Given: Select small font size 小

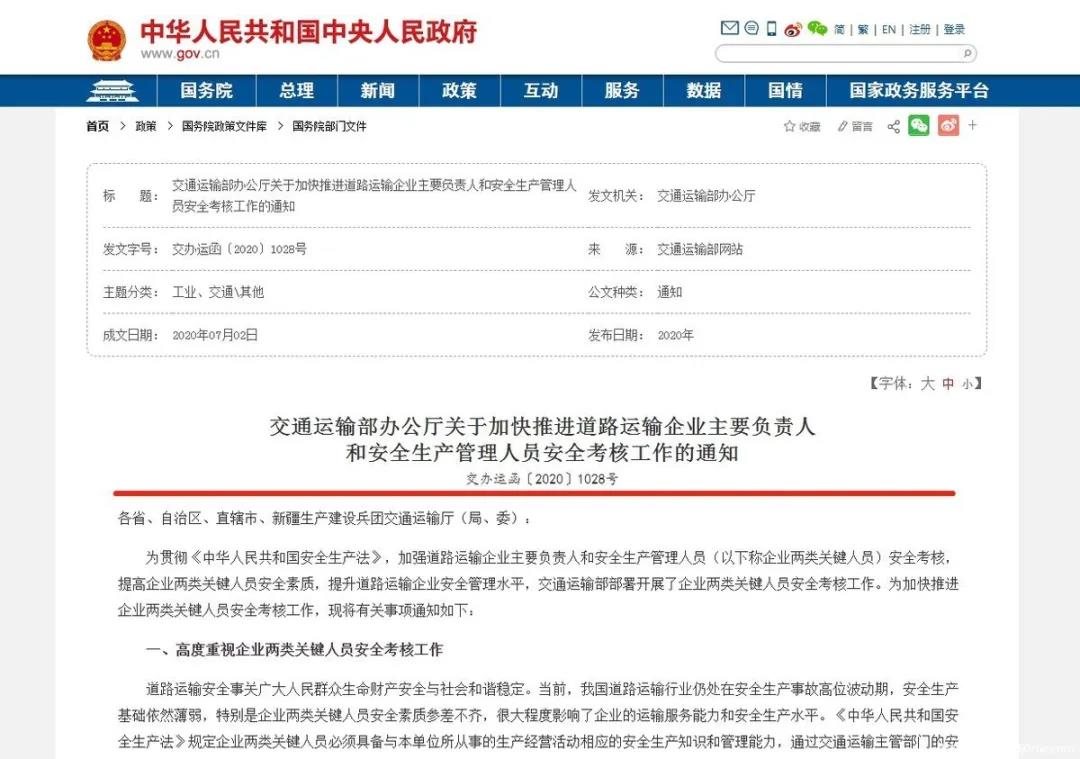Looking at the screenshot, I should click(967, 384).
